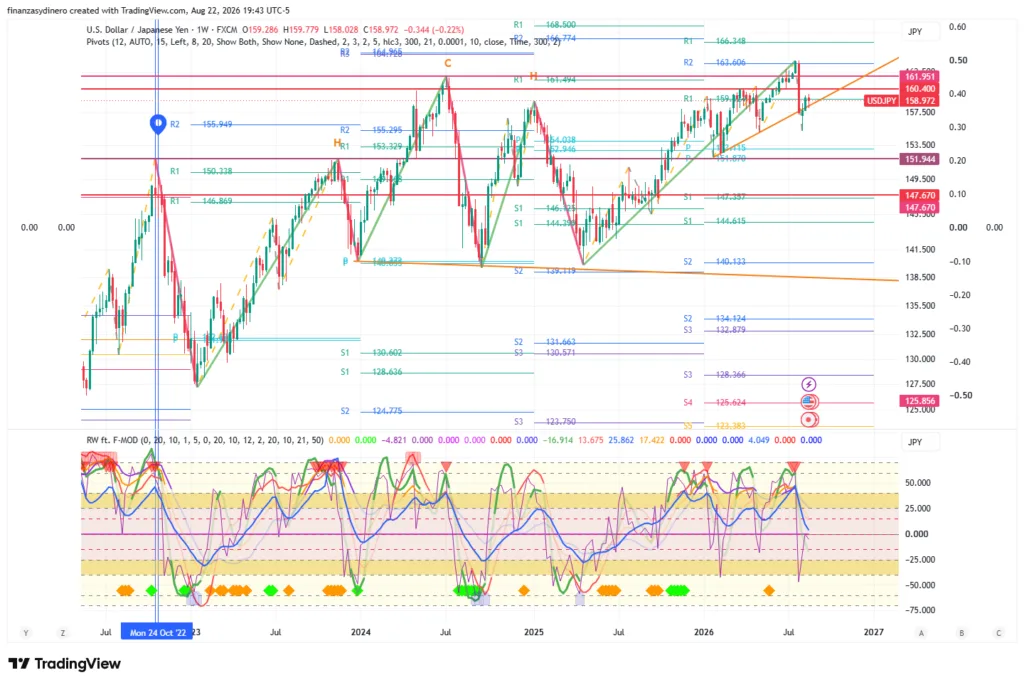Image resolution: width=1024 pixels, height=685 pixels.
Task: Click the S1 128.636 pivot label
Action: 371,372
